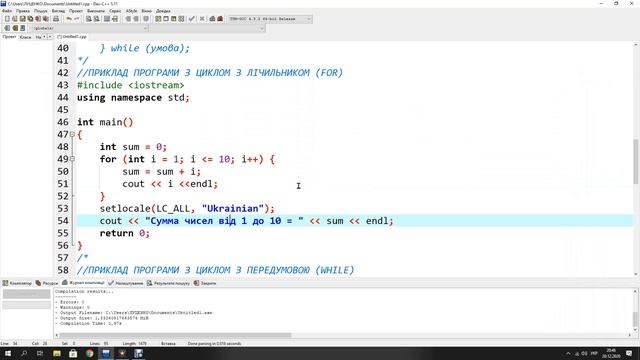
Task: Undo the last edit via toolbar
Action: pos(69,19)
